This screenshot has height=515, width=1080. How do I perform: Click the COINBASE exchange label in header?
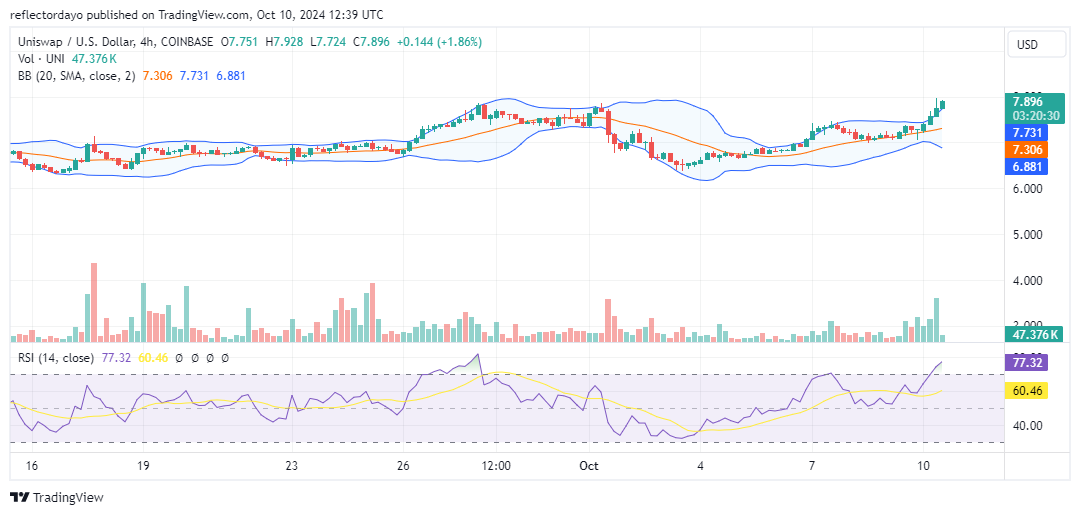[x=187, y=42]
